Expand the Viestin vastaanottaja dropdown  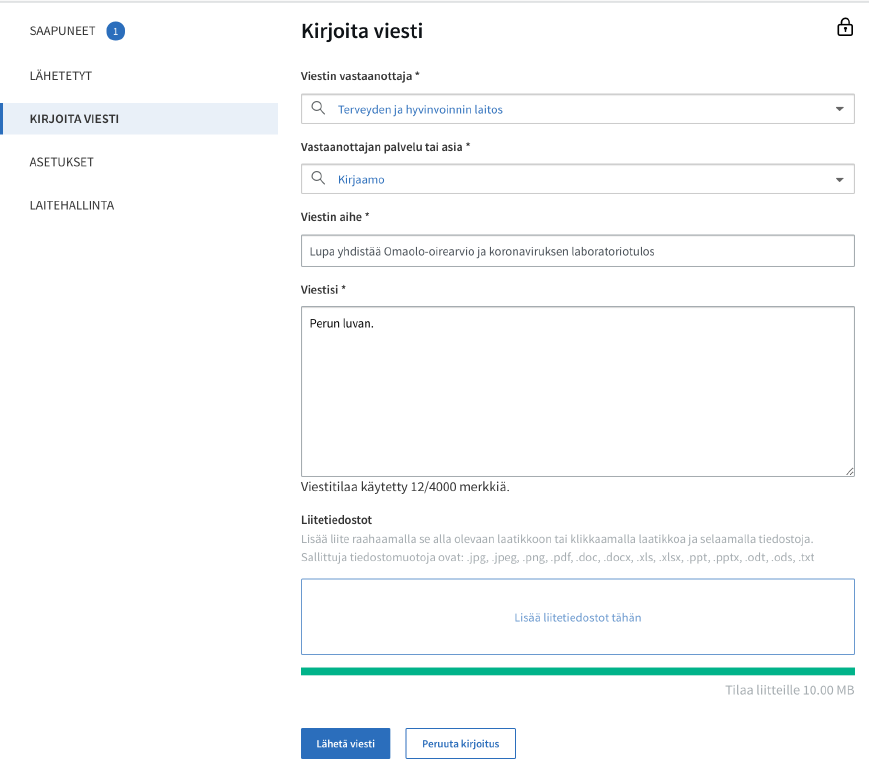pyautogui.click(x=840, y=107)
